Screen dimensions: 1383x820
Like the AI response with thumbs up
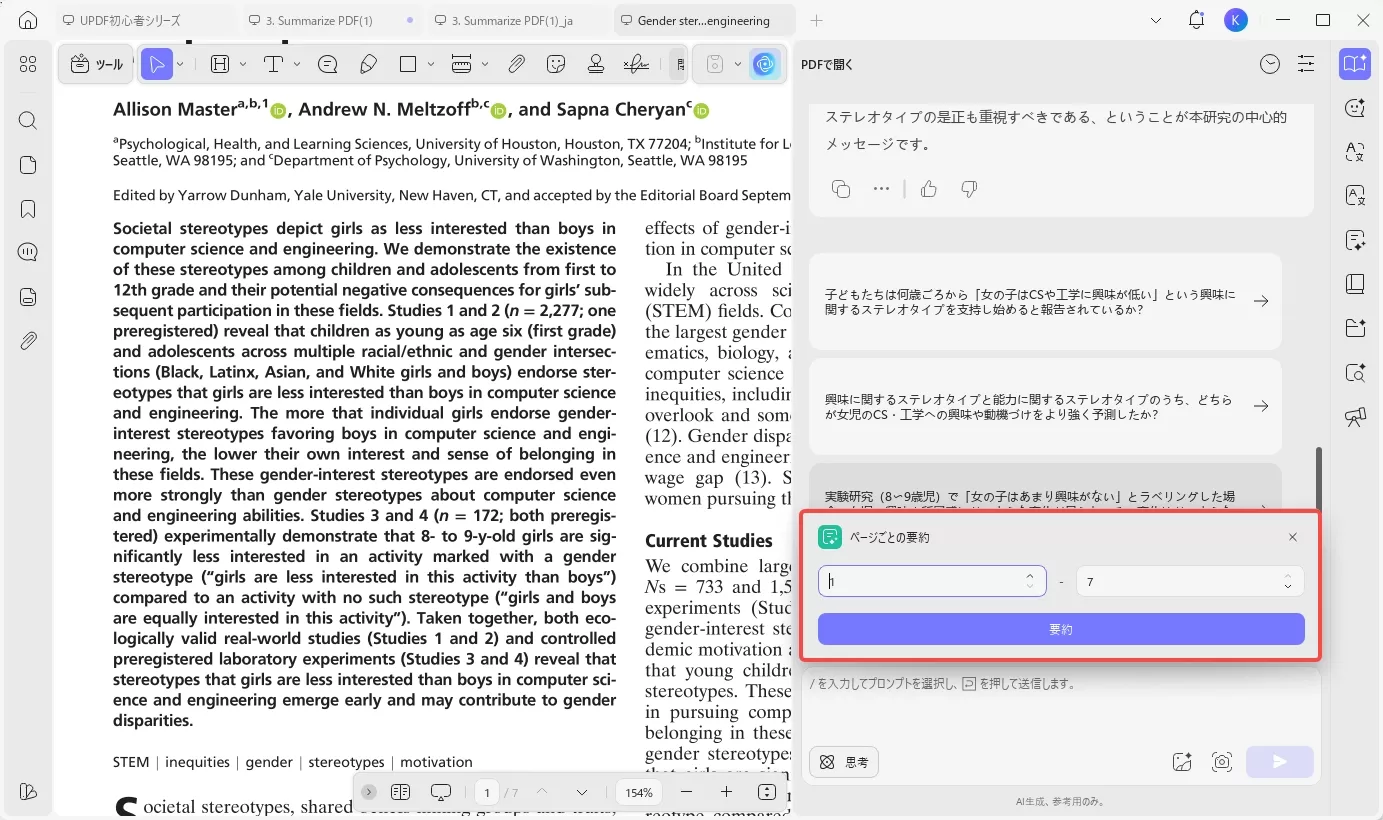(928, 188)
